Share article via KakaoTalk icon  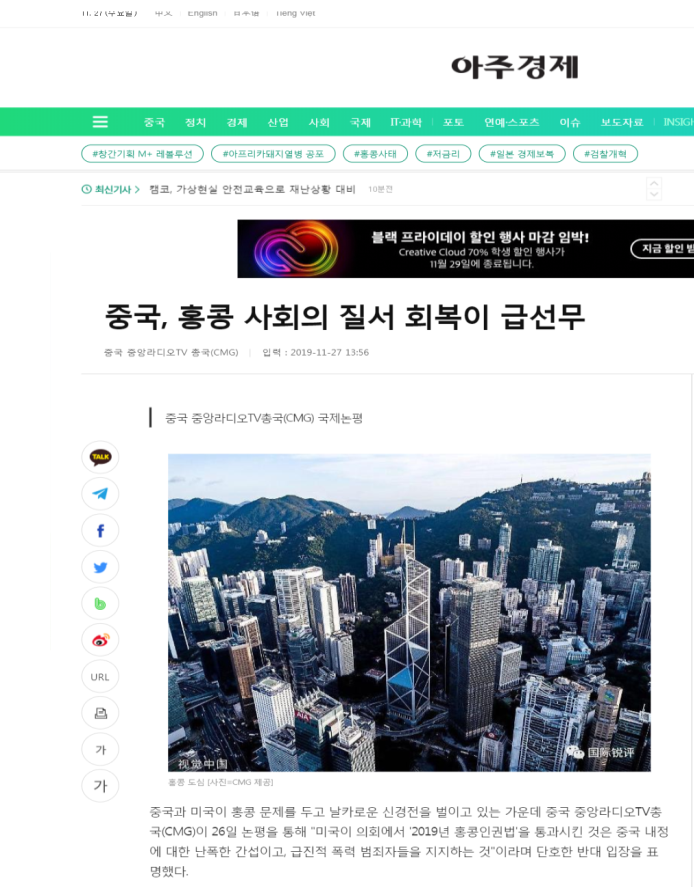(x=100, y=457)
